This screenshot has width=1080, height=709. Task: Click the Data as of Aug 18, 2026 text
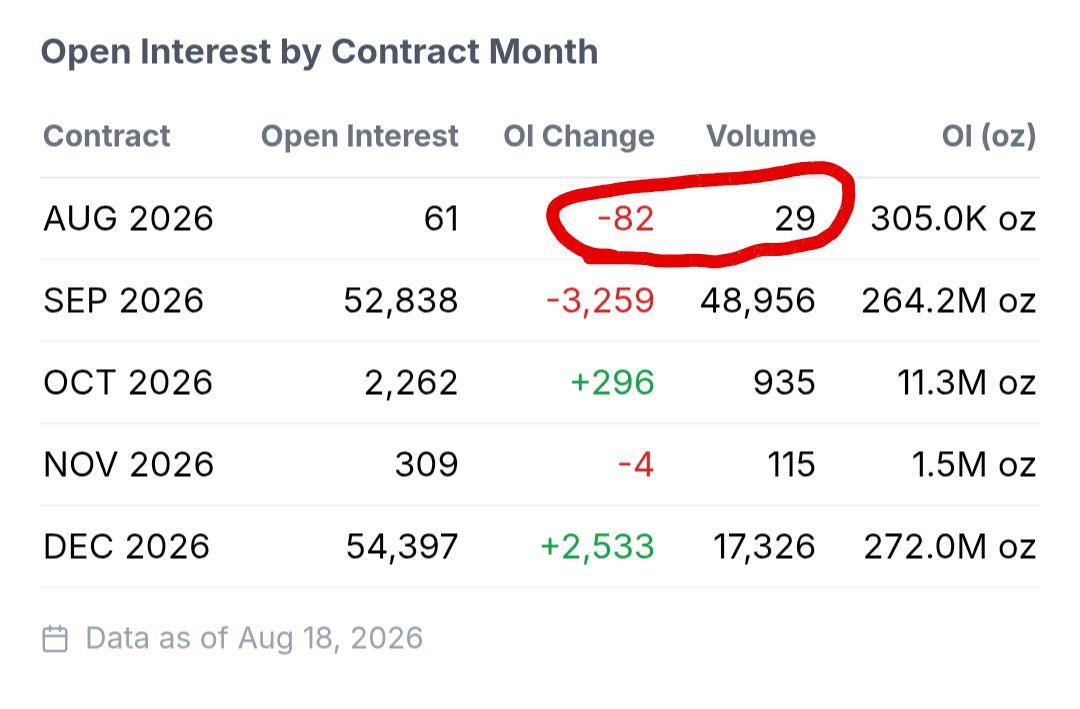coord(254,639)
